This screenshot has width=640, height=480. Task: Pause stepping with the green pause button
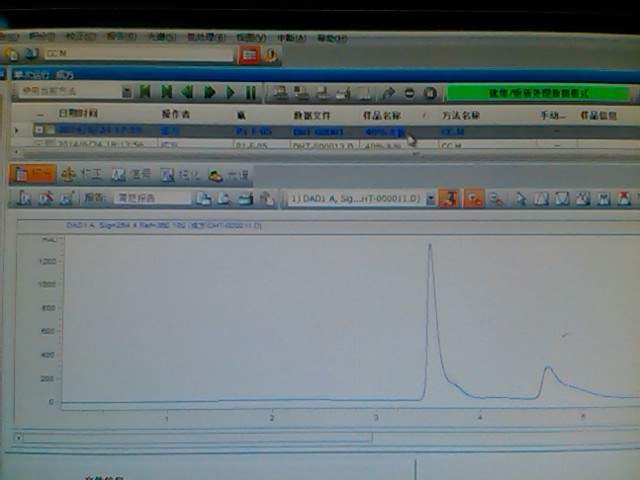[x=251, y=93]
